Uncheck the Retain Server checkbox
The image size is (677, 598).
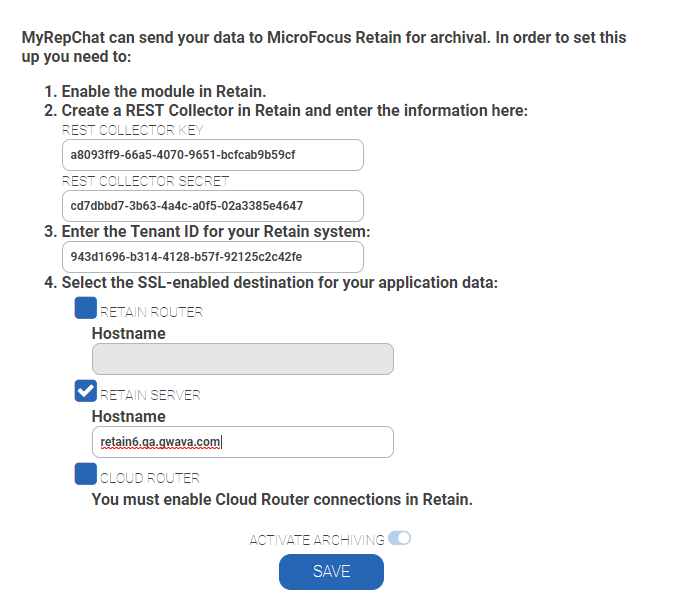[x=86, y=391]
